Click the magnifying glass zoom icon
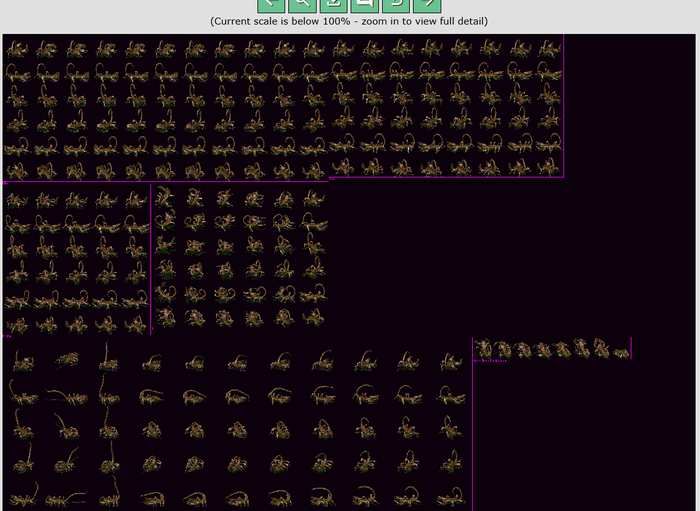700x511 pixels. pyautogui.click(x=303, y=5)
